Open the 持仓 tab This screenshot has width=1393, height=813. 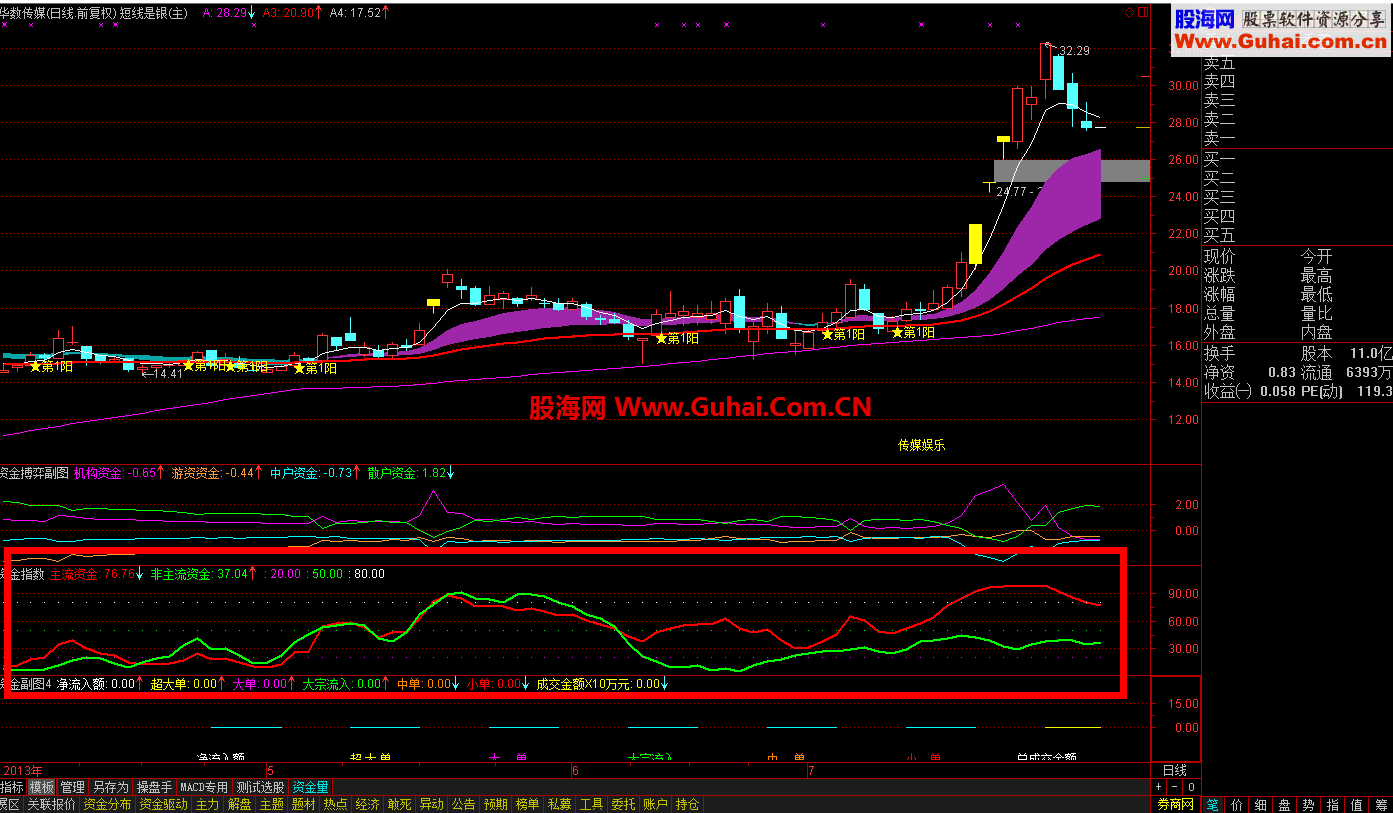coord(687,804)
